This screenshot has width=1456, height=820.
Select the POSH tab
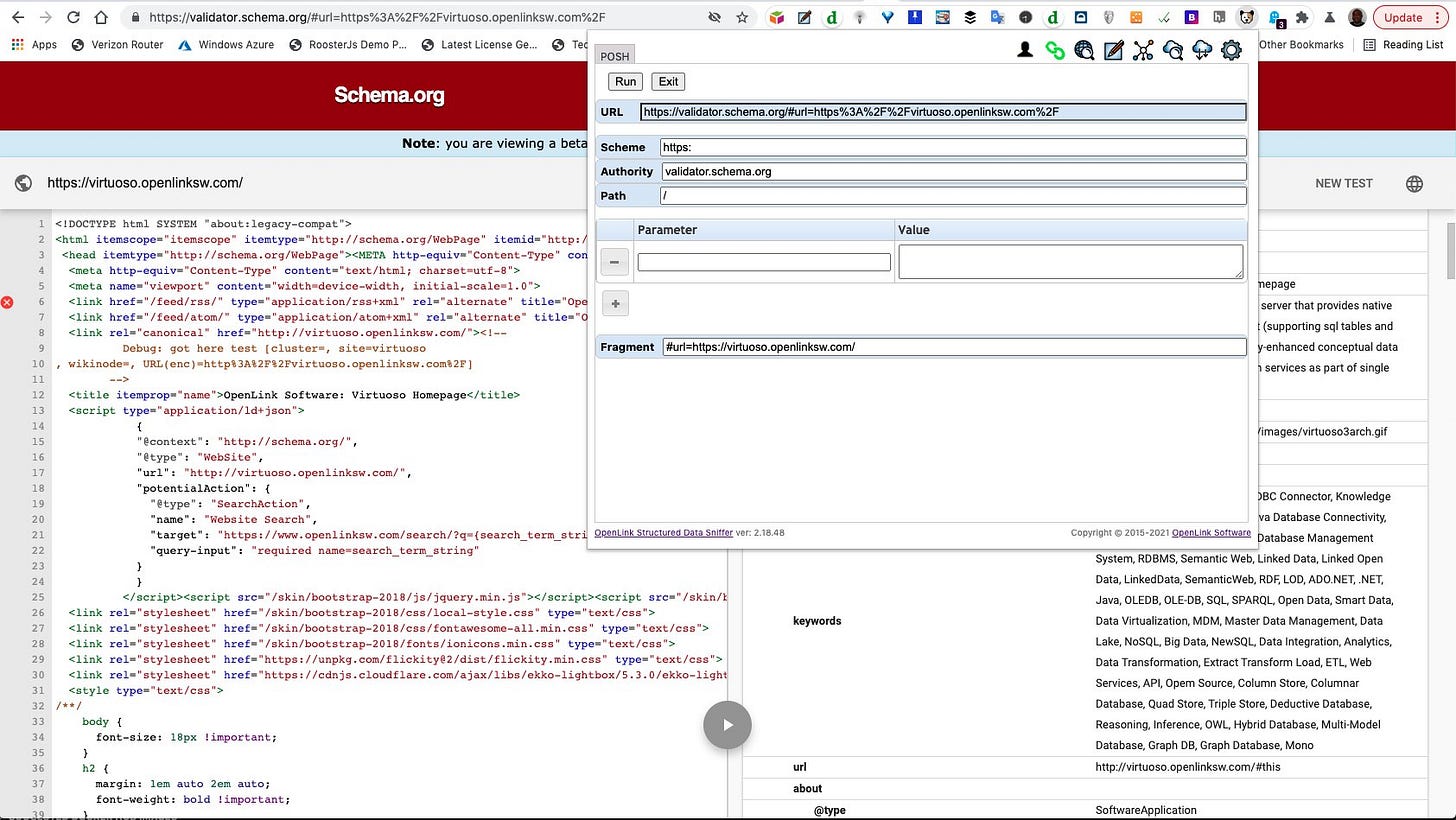[614, 56]
